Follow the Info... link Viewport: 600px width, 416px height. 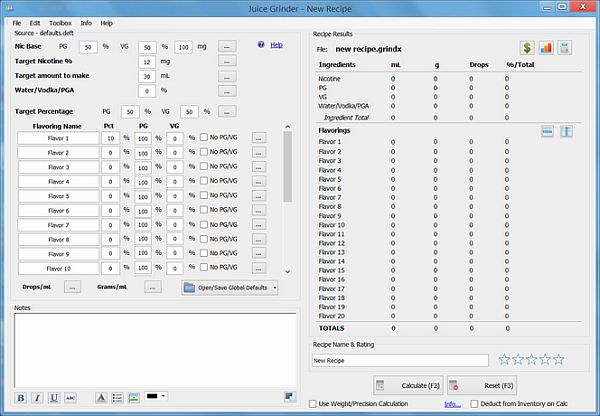pyautogui.click(x=452, y=404)
